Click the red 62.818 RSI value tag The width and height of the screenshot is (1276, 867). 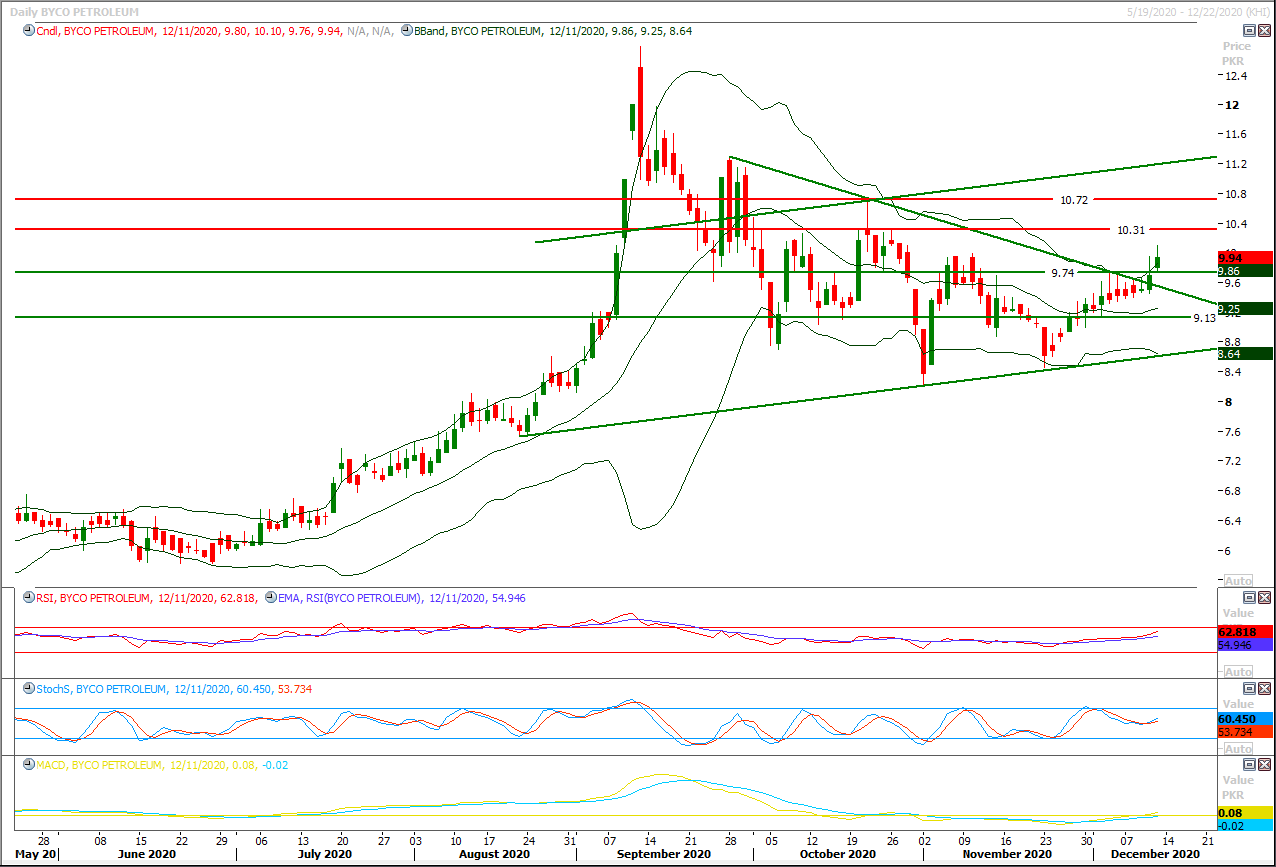[1244, 632]
